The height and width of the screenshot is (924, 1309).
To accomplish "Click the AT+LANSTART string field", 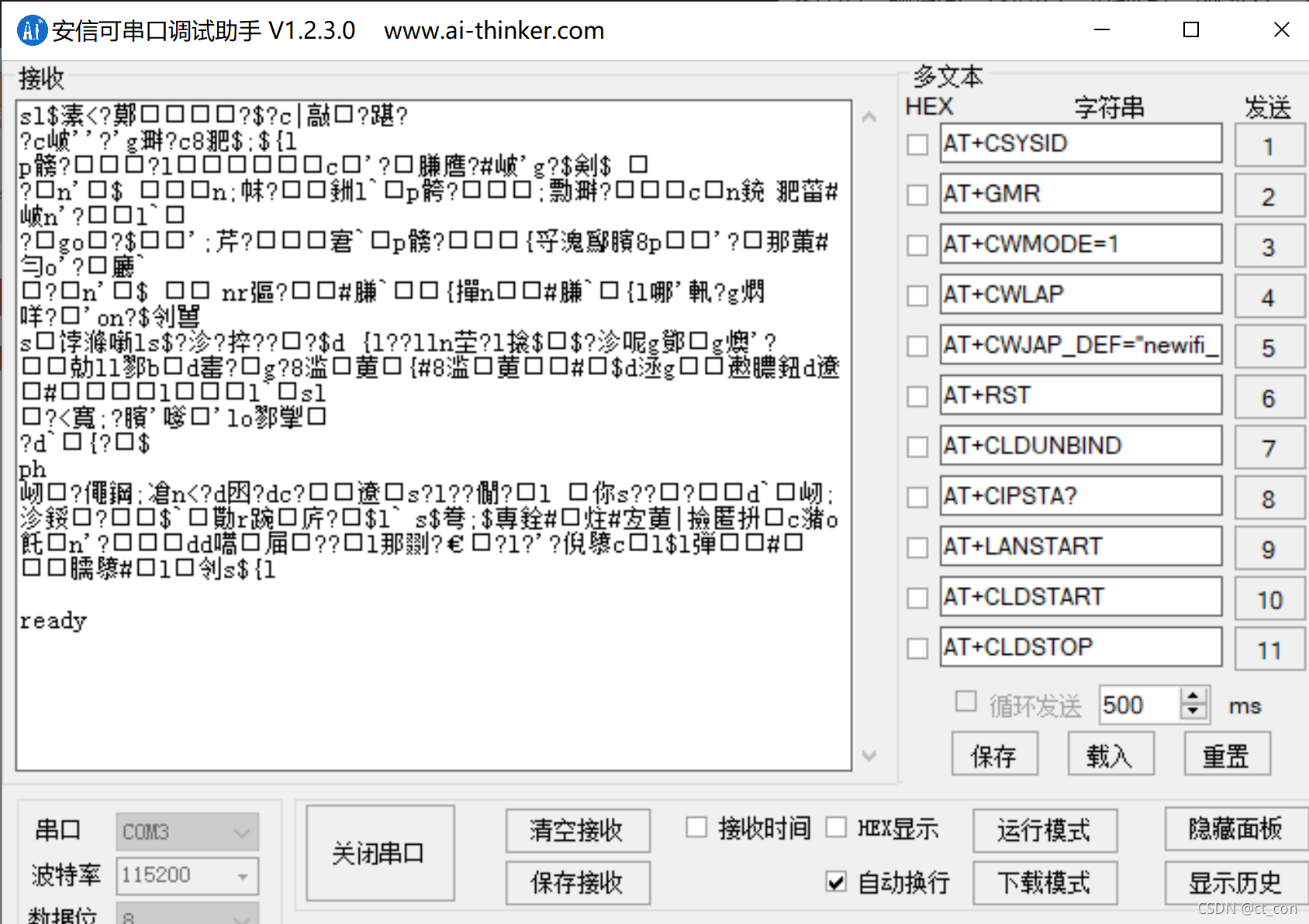I will (1081, 546).
